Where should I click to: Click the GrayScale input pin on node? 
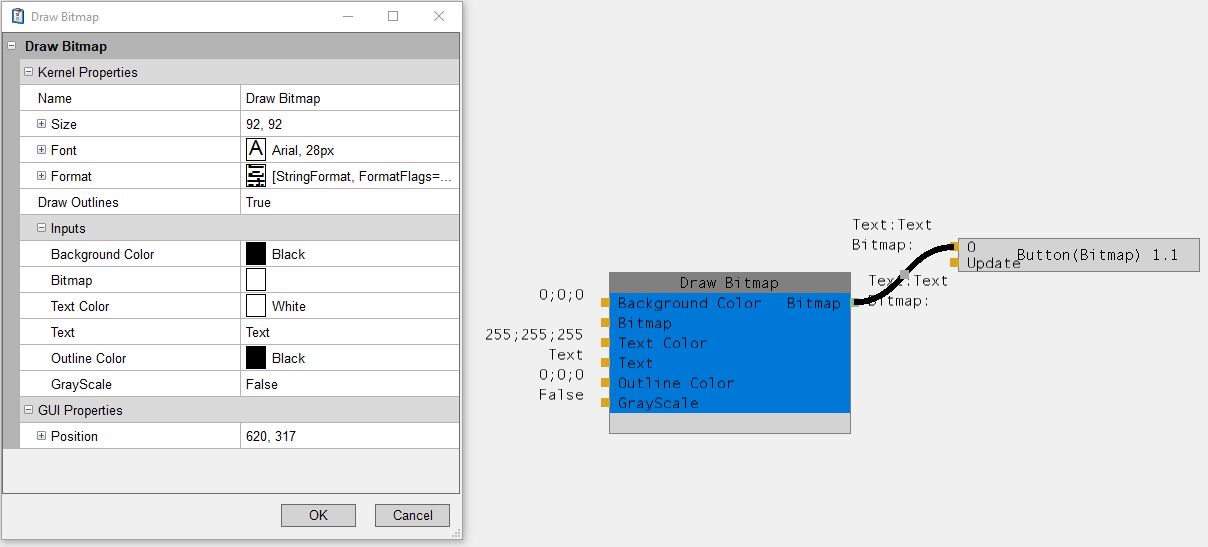click(605, 403)
